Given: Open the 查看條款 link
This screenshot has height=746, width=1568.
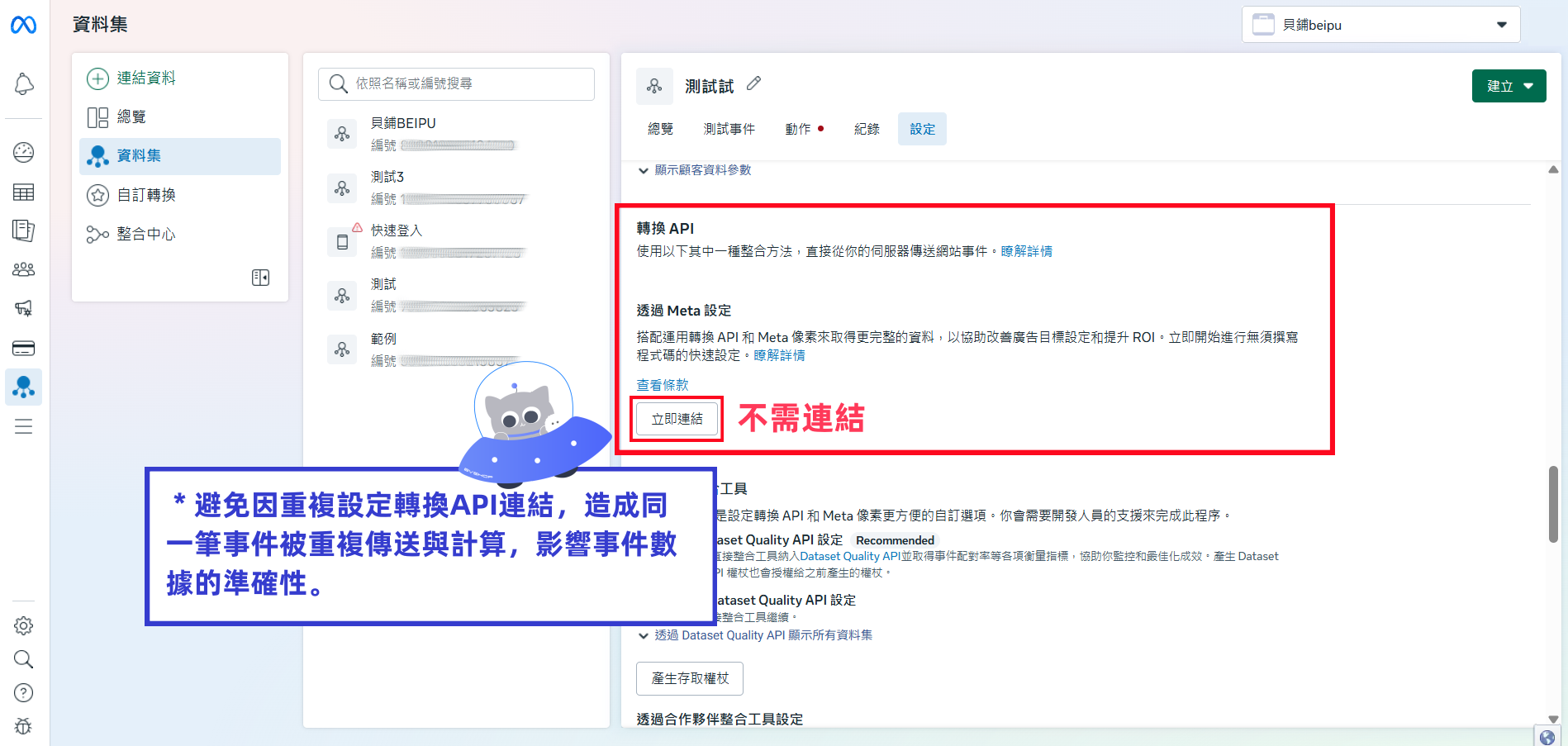Looking at the screenshot, I should (662, 385).
